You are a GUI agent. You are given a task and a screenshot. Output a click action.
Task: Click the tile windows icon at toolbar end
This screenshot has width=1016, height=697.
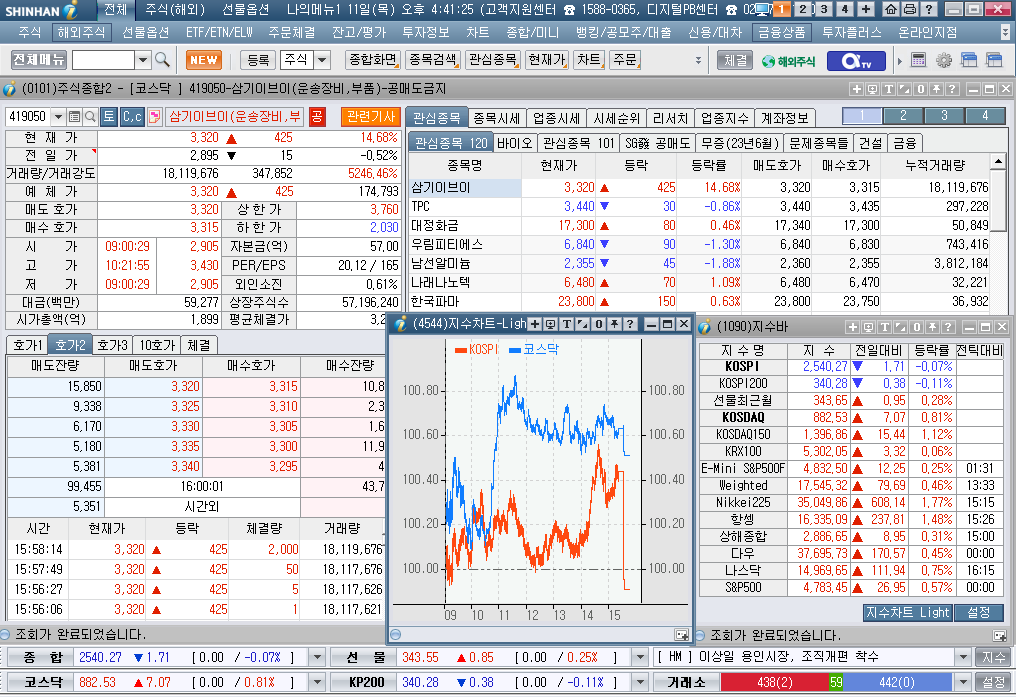pos(994,60)
